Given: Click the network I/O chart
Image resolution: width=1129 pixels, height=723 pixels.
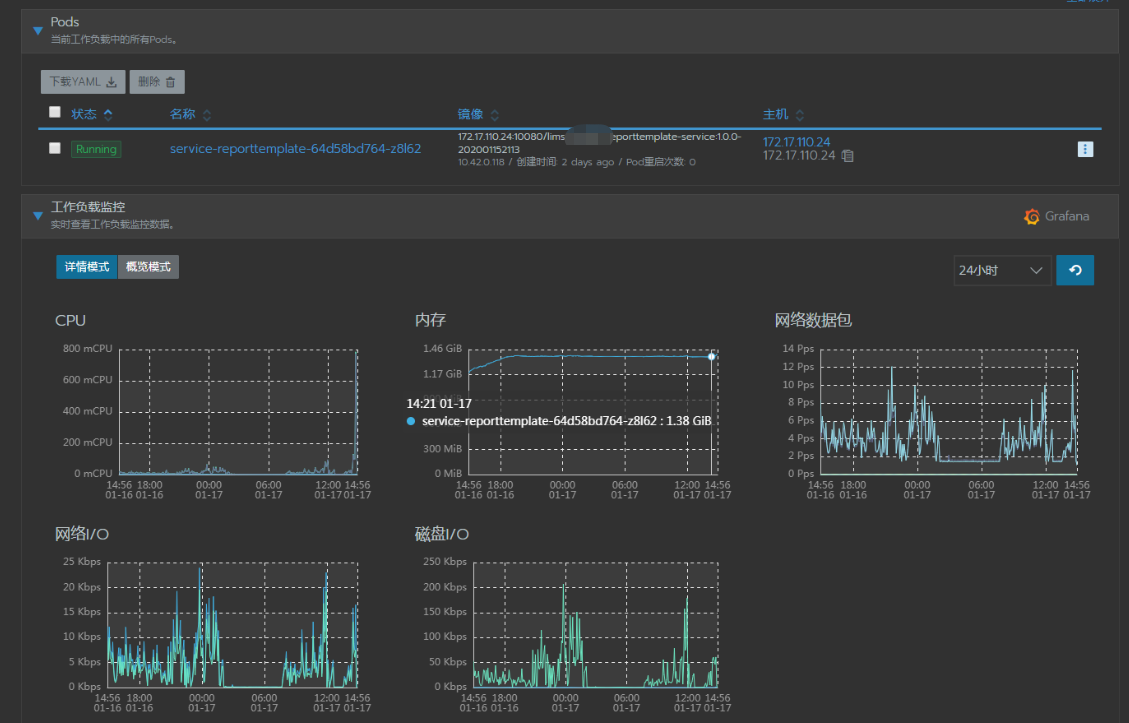Looking at the screenshot, I should pos(233,624).
